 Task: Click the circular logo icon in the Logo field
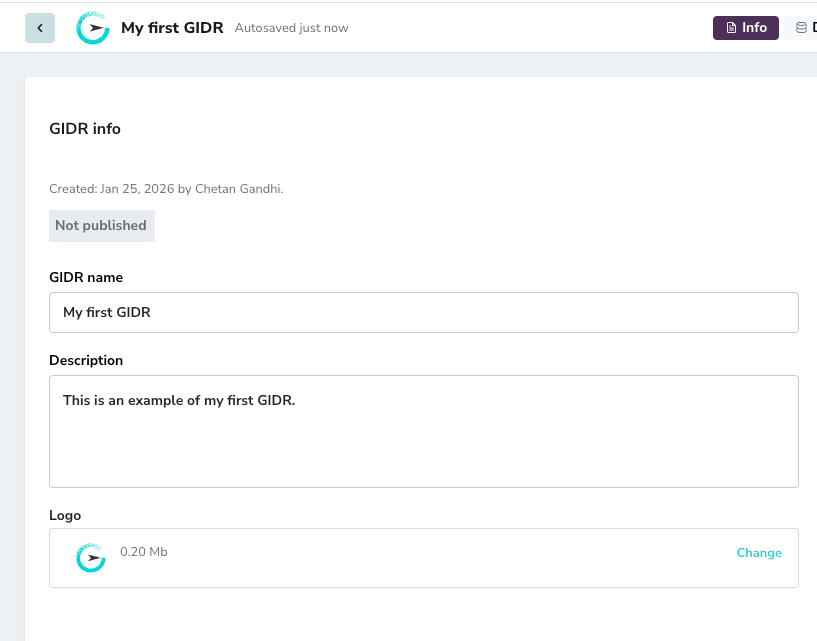pos(91,558)
